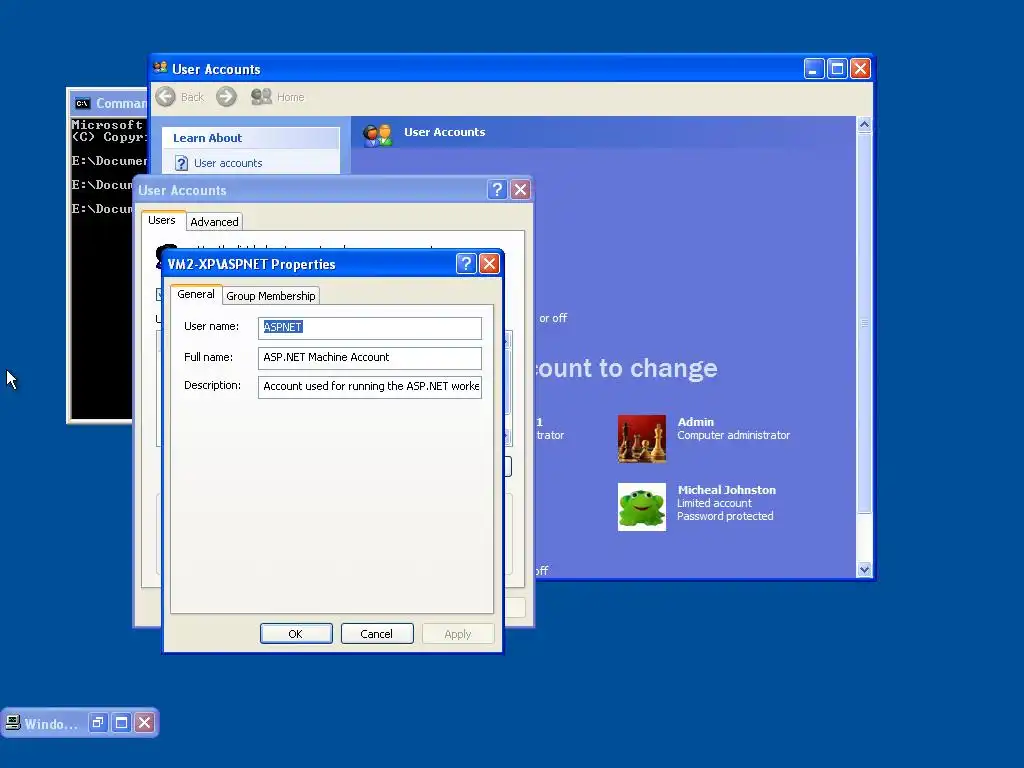Click the Description input field

[370, 387]
